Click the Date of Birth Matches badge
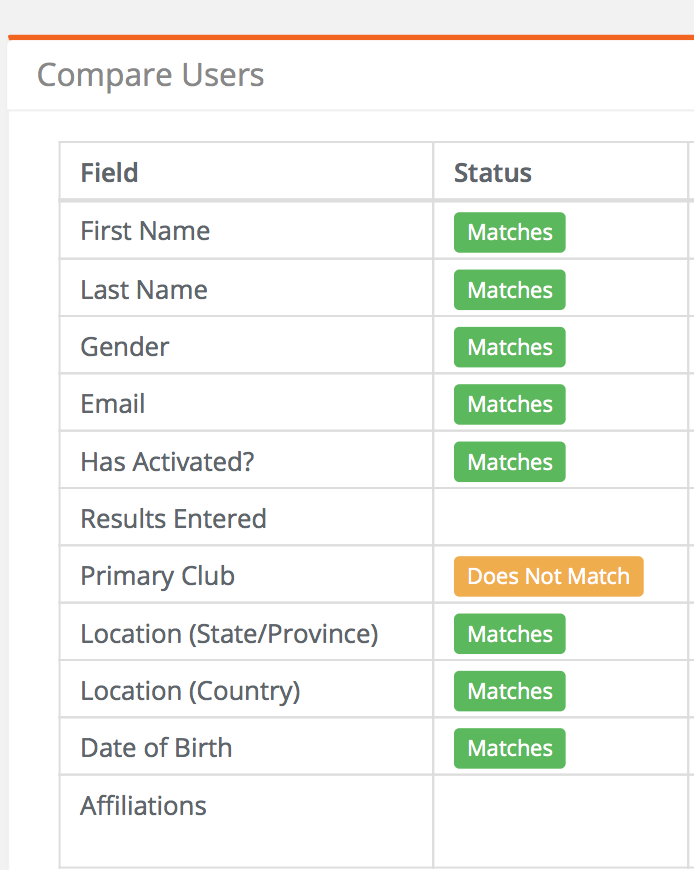The height and width of the screenshot is (870, 694). tap(509, 748)
